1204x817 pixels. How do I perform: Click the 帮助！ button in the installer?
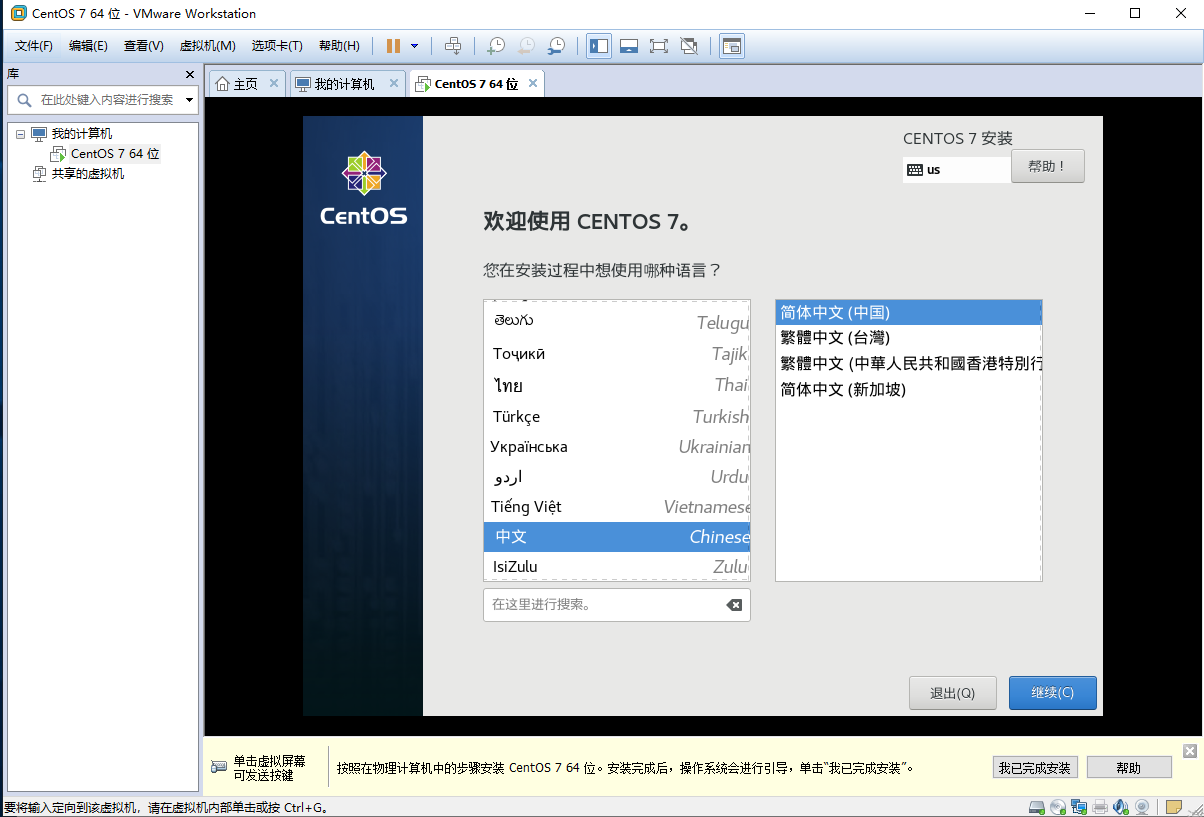point(1048,166)
